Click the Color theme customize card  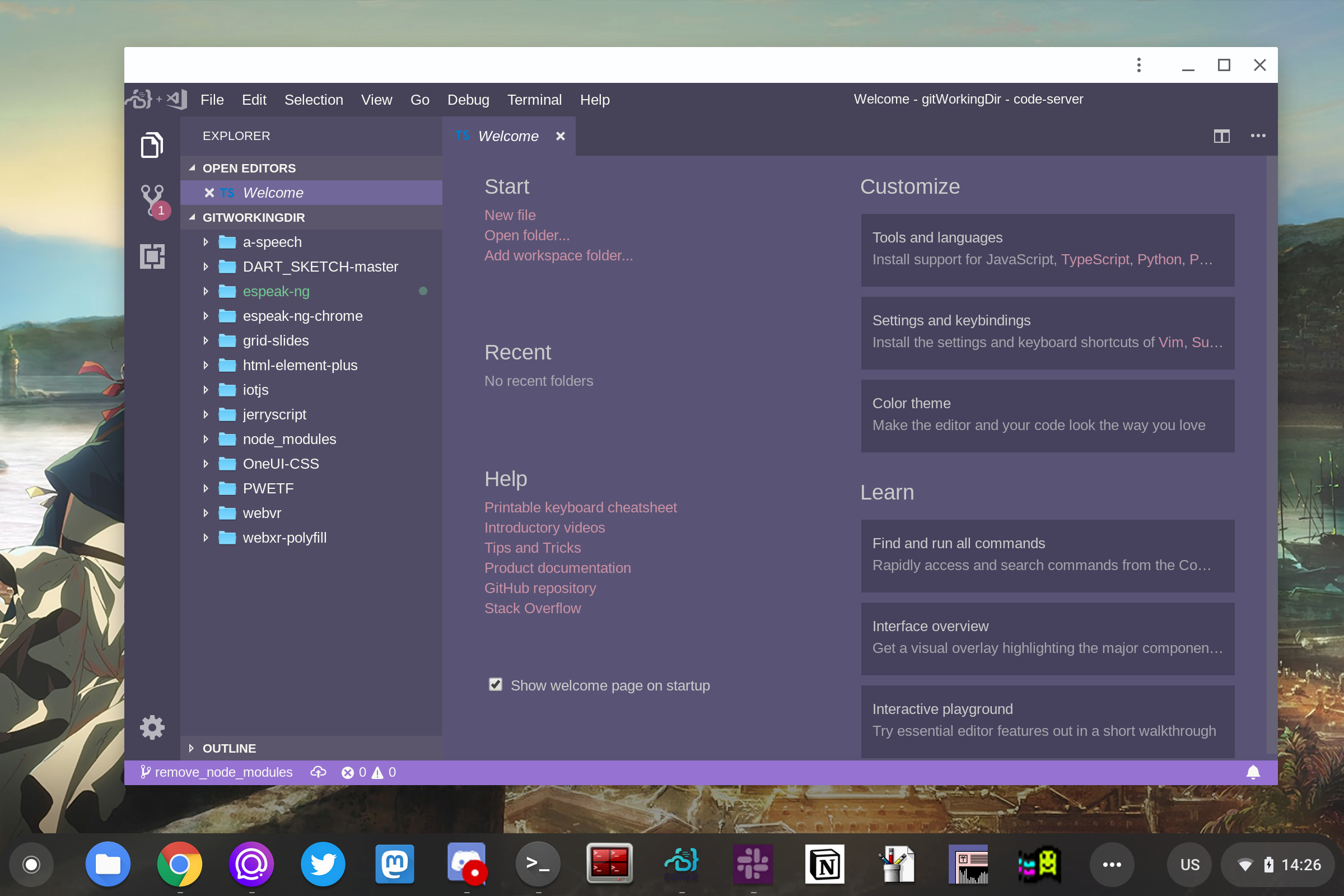(1047, 416)
